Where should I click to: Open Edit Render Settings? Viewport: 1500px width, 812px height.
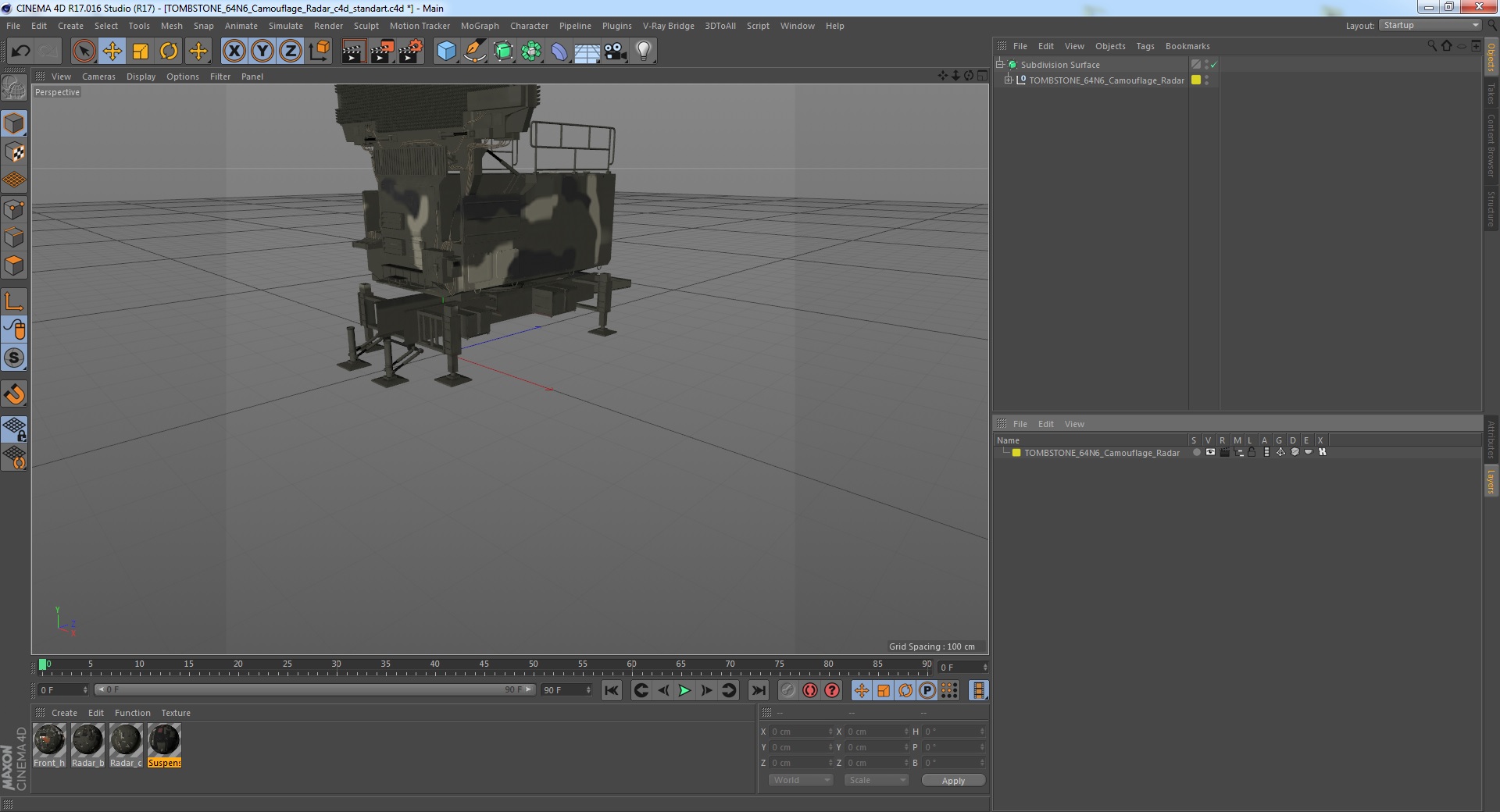click(411, 52)
